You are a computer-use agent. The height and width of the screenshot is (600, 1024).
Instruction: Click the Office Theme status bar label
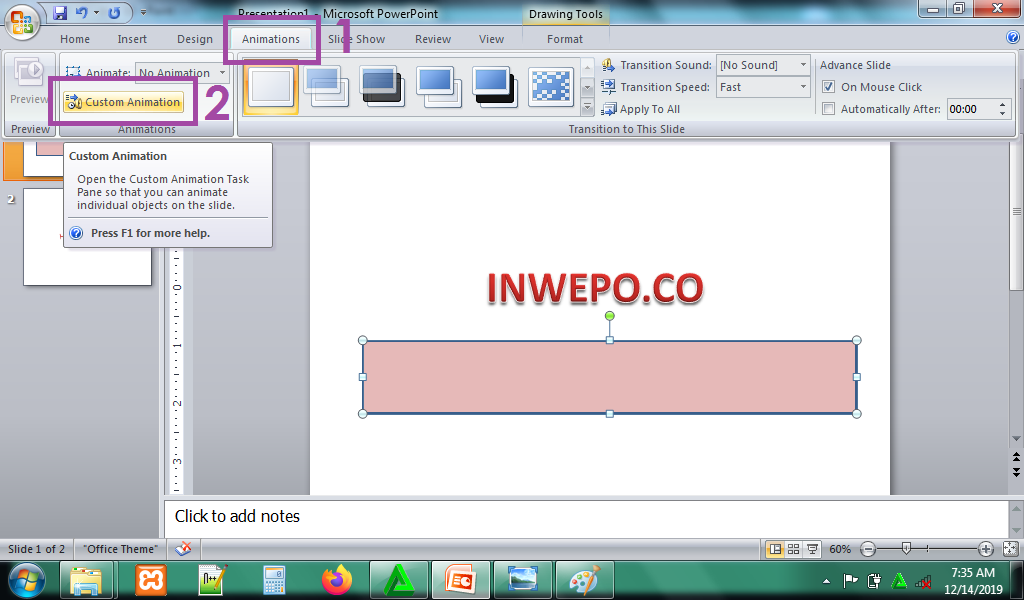click(x=120, y=549)
